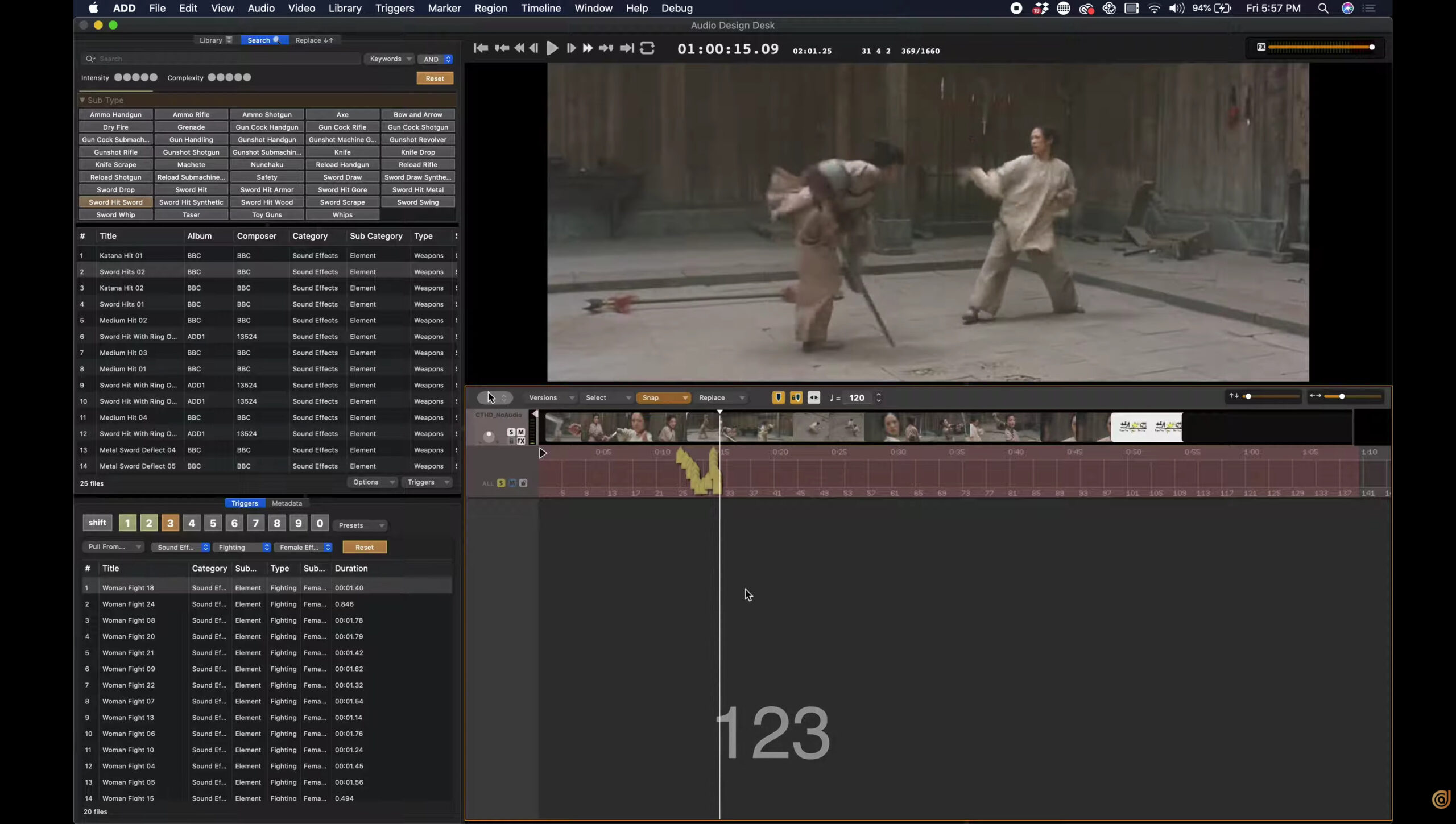Lock the CTHD_NoAudio track

511,441
